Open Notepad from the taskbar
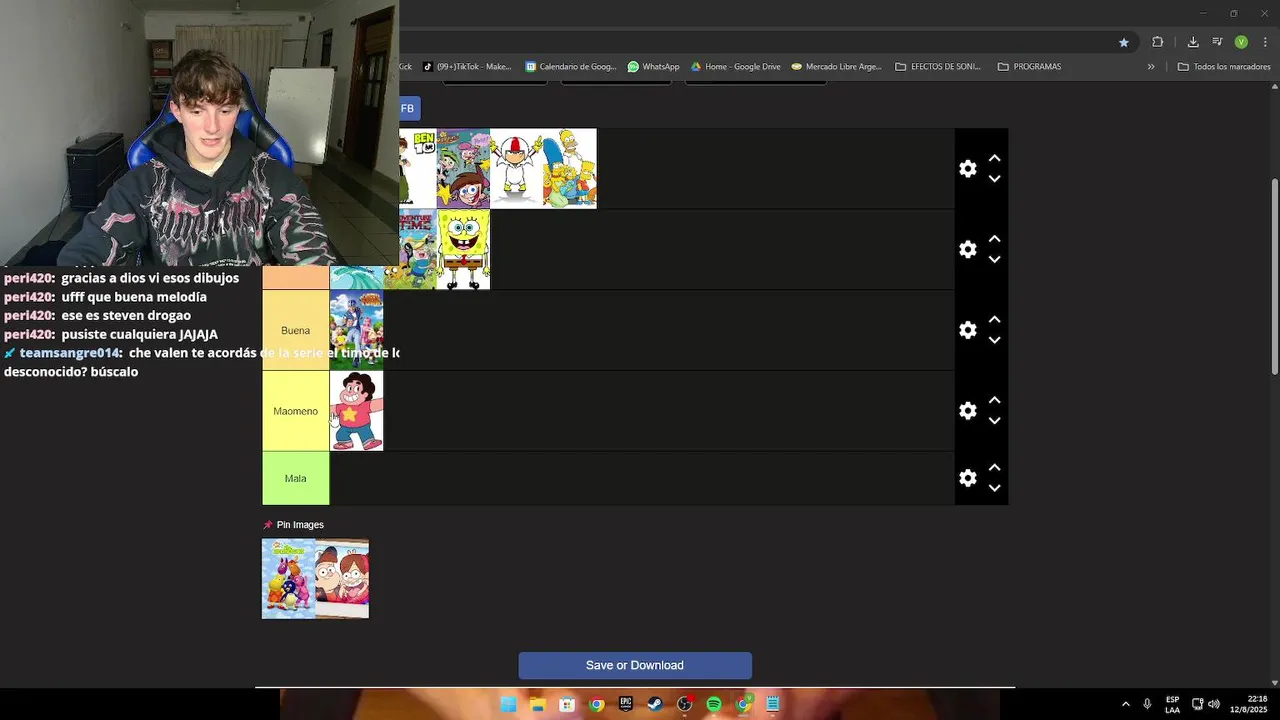Screen dimensions: 1280x720 click(773, 704)
